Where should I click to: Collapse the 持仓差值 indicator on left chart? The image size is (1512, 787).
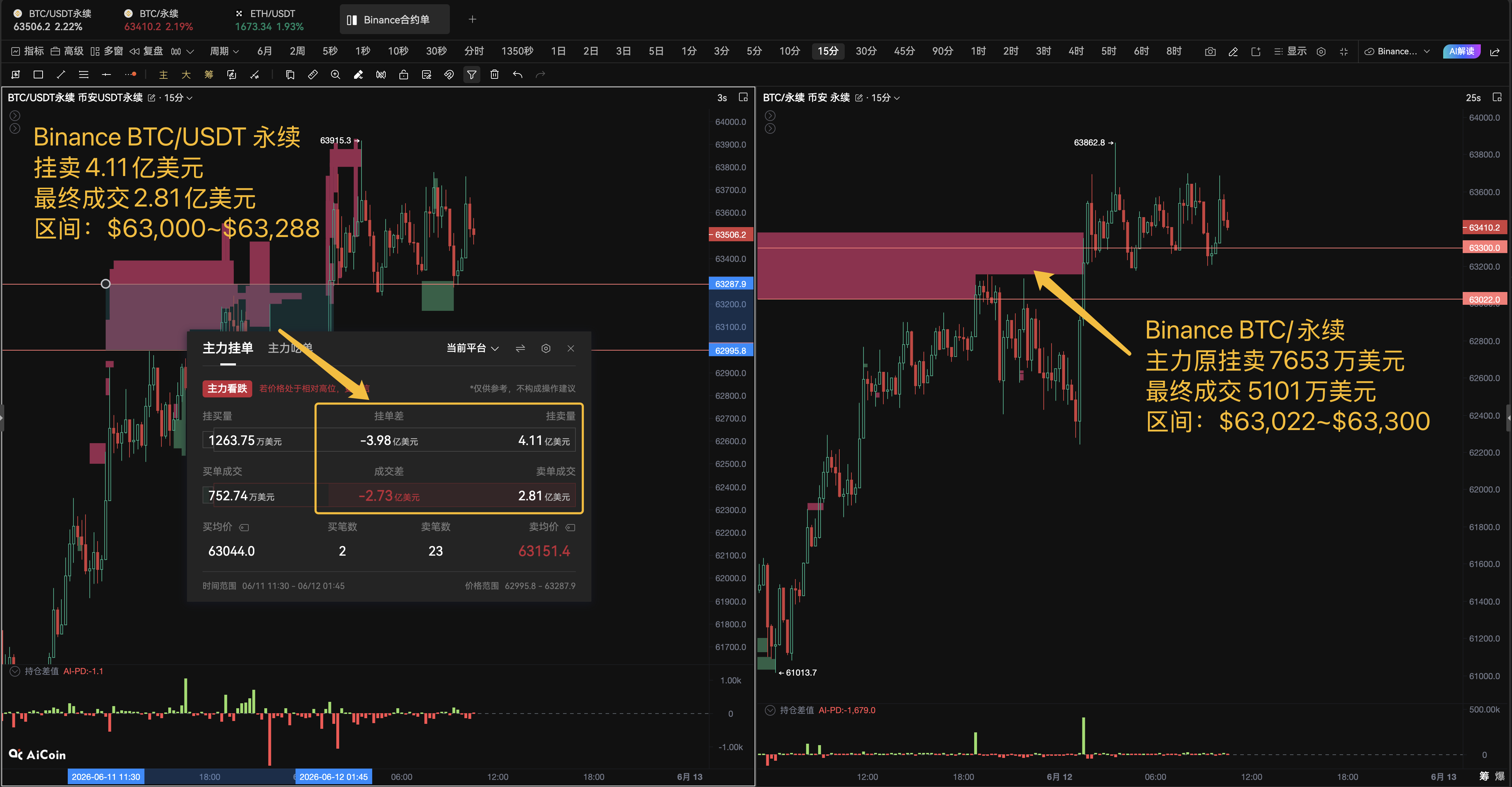tap(15, 671)
